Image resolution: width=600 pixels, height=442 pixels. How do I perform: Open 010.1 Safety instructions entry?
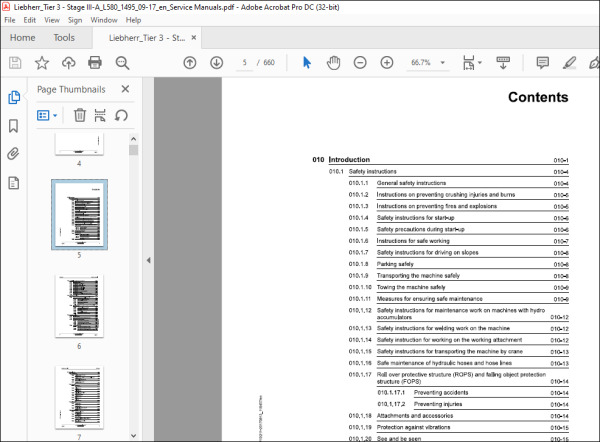[x=449, y=171]
